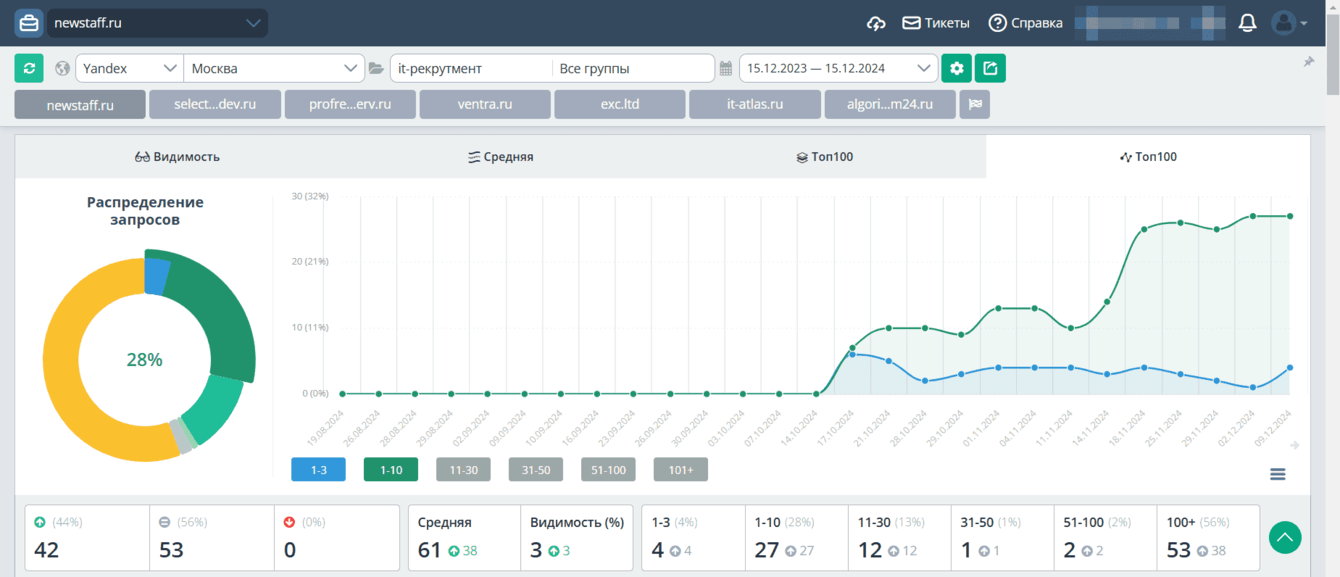Toggle the 1-3 series legend button
Image resolution: width=1340 pixels, height=577 pixels.
click(318, 469)
